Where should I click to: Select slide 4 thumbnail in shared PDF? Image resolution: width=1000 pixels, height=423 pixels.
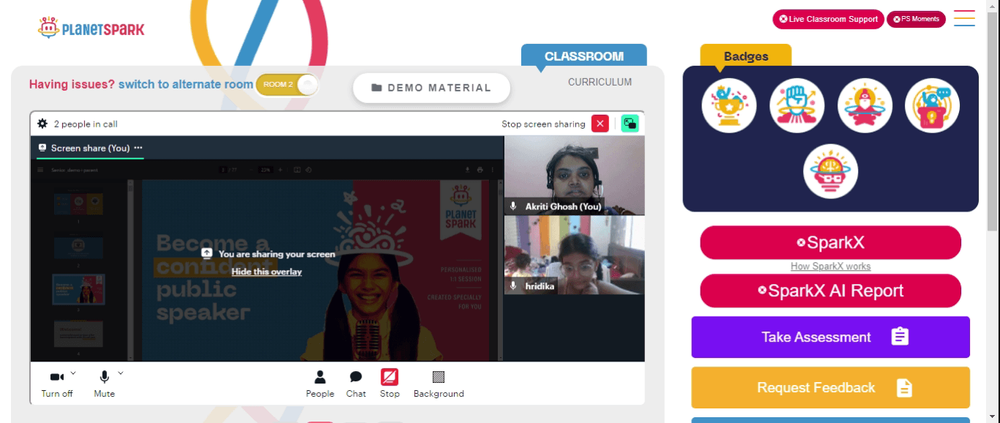click(78, 334)
